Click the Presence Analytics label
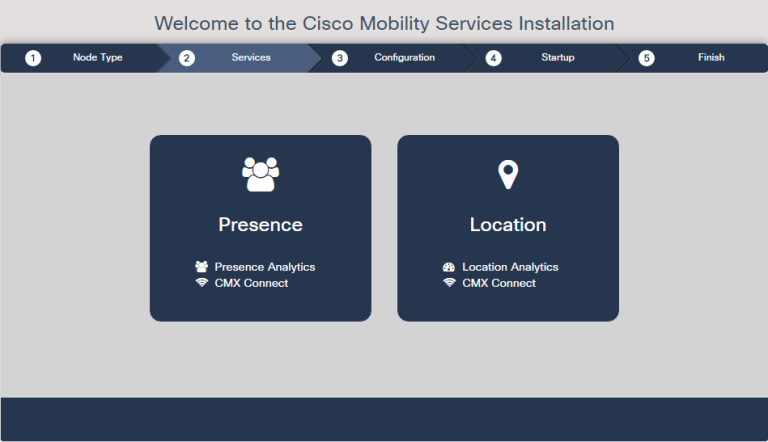Viewport: 768px width, 442px height. pyautogui.click(x=265, y=267)
